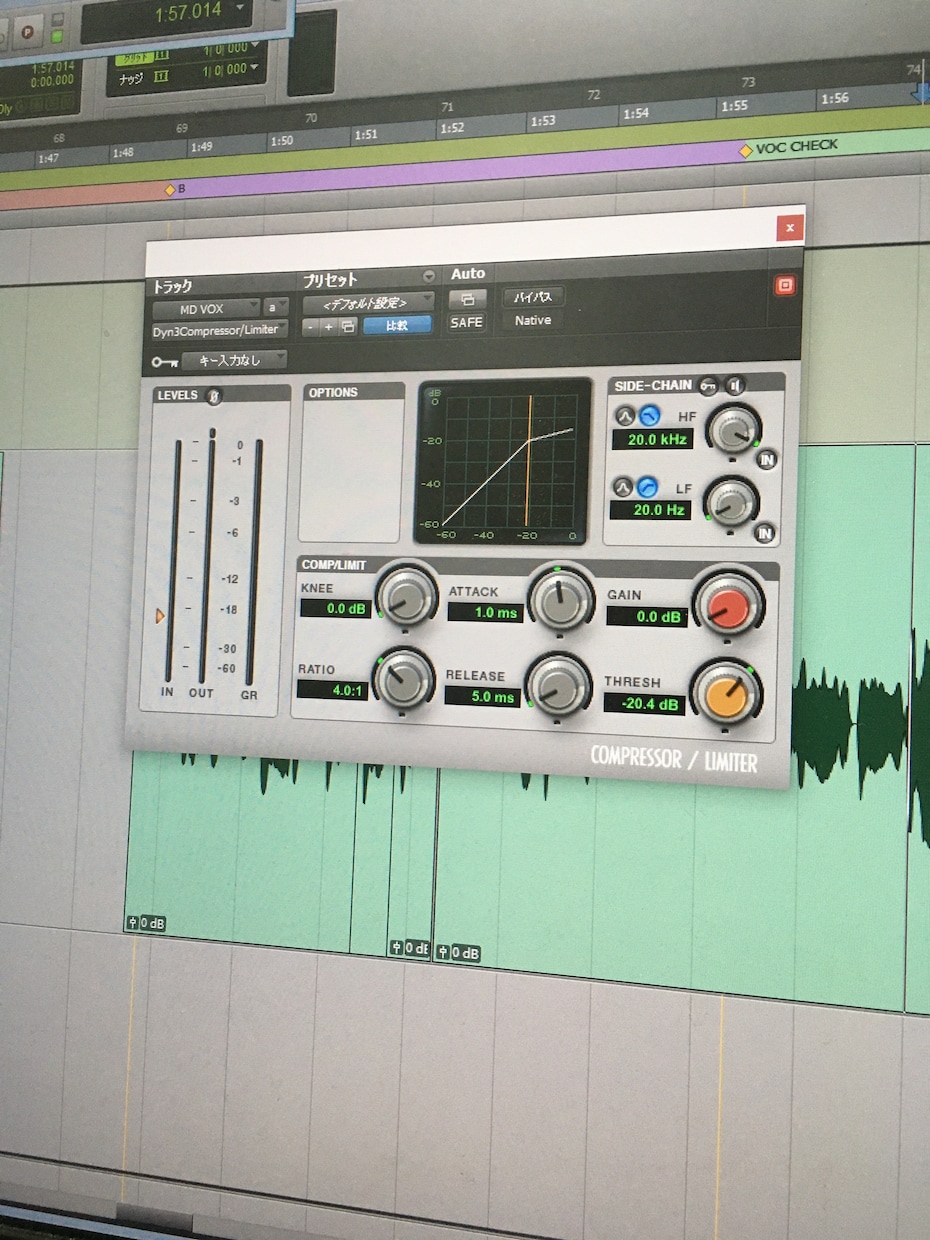
Task: Adjust the RATIO knob
Action: [402, 681]
